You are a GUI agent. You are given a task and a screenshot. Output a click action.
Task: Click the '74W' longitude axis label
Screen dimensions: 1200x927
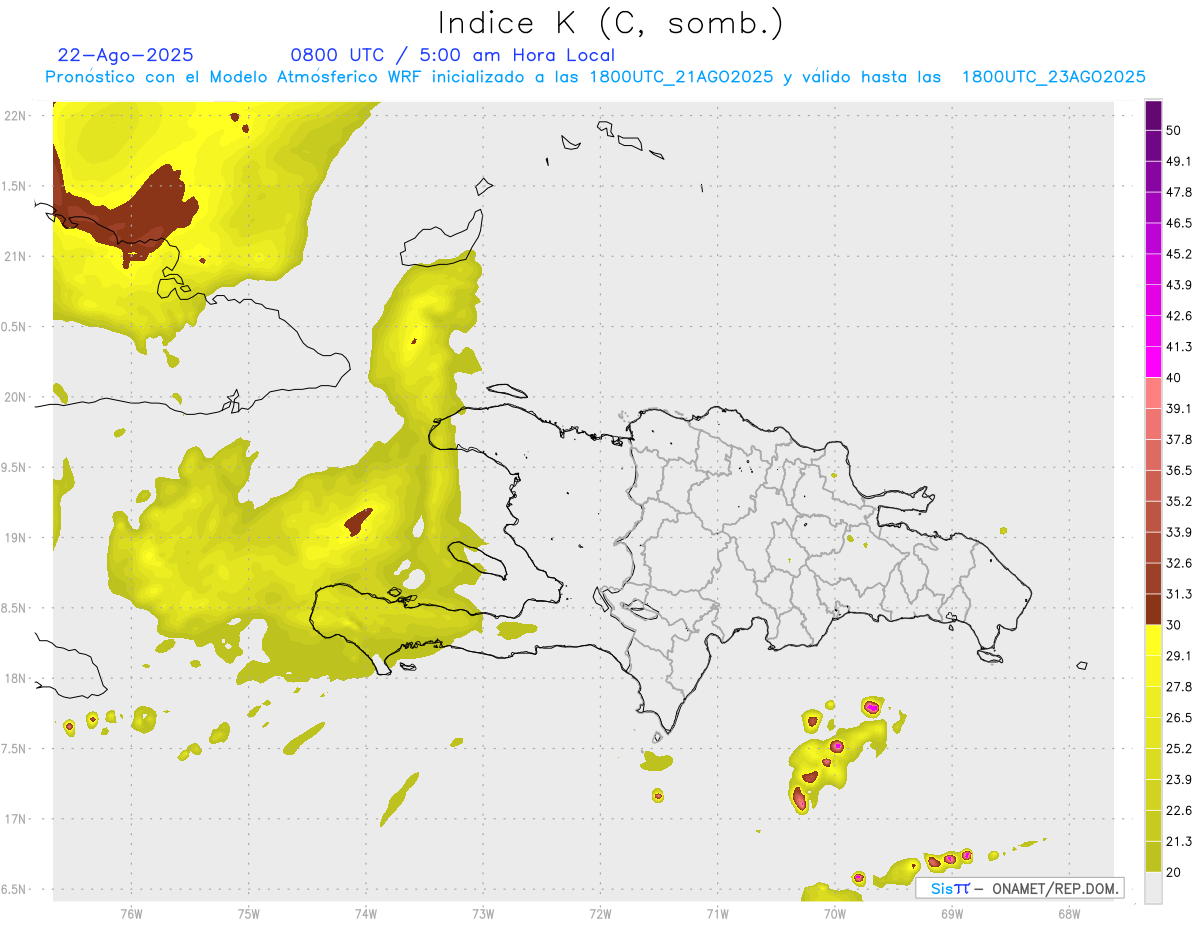[x=365, y=914]
